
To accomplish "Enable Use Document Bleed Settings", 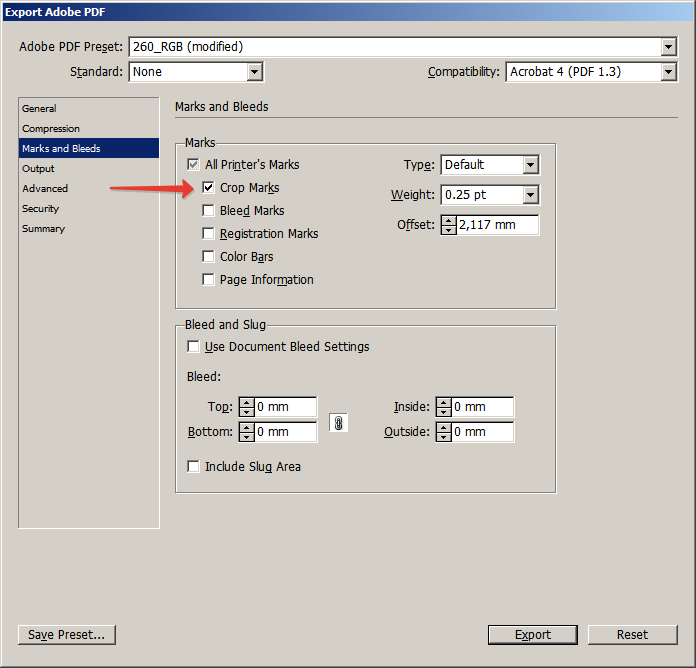I will (193, 346).
